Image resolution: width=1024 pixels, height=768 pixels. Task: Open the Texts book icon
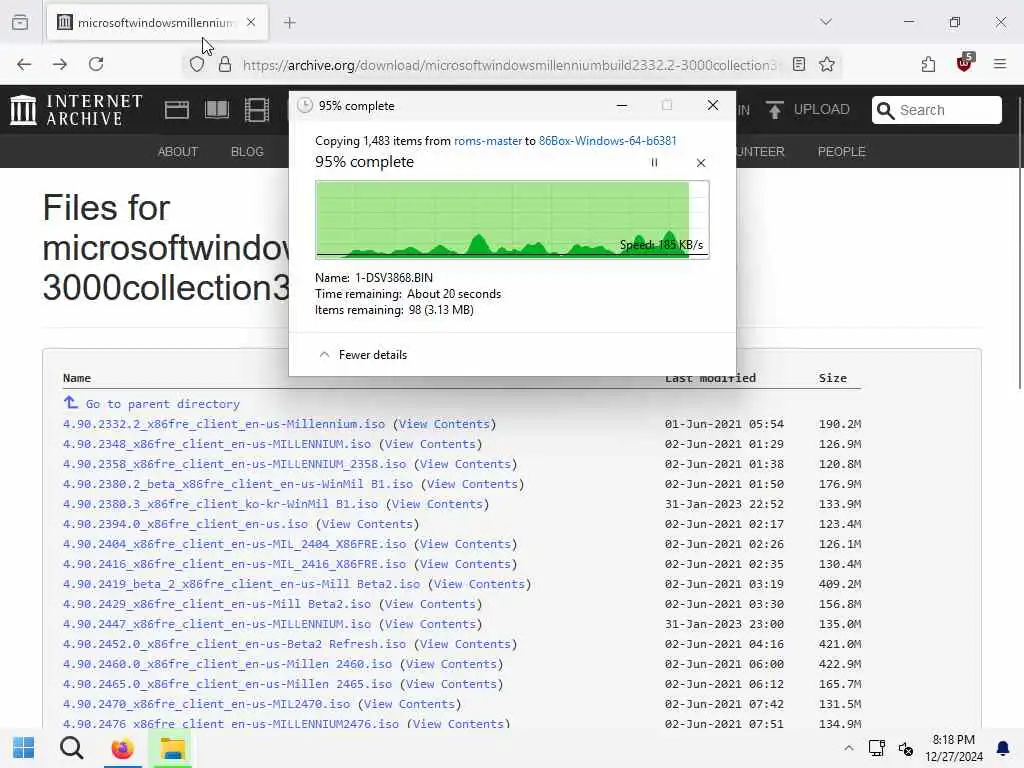click(x=217, y=110)
